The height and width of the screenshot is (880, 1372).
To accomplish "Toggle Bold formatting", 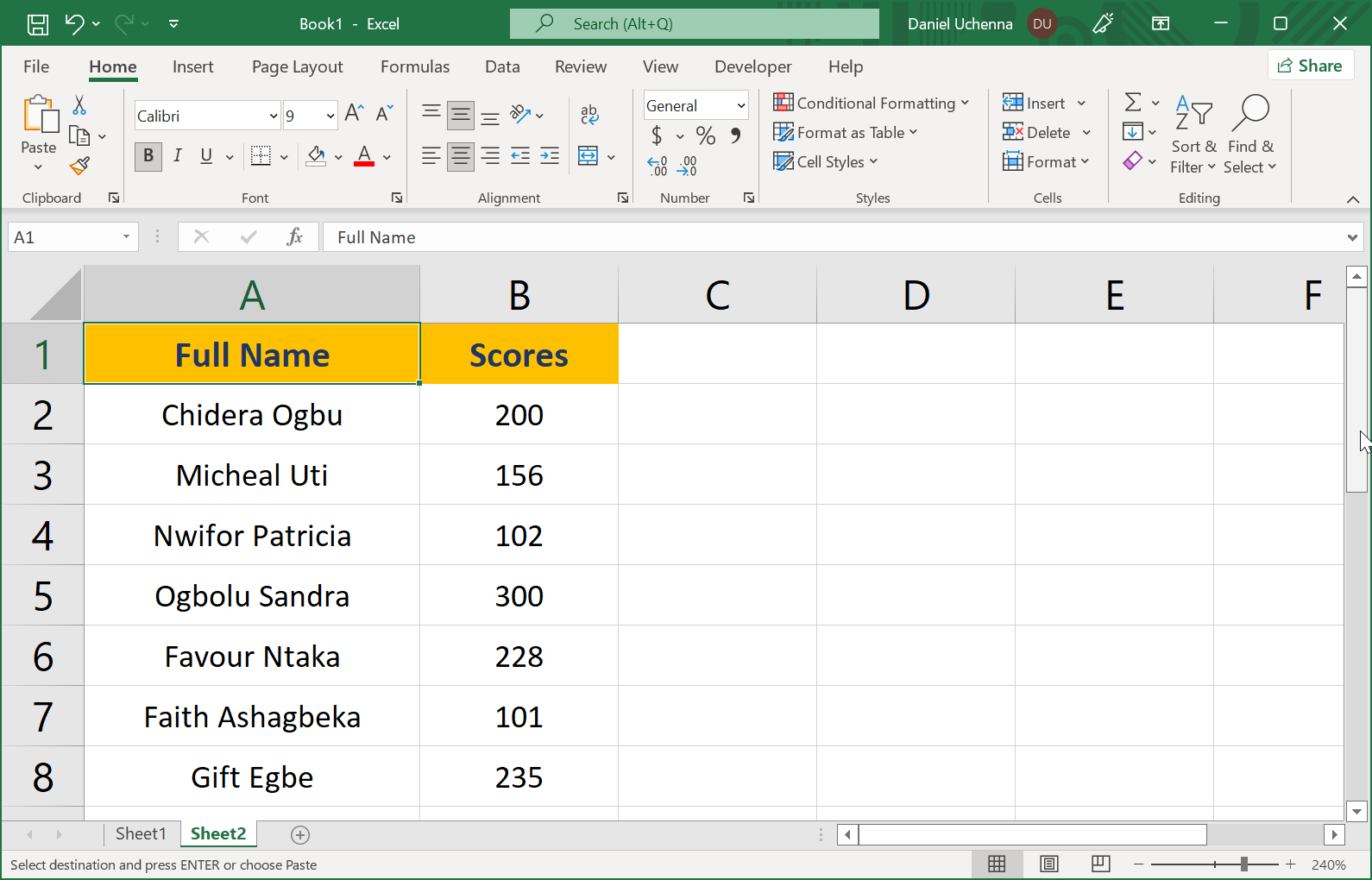I will (x=148, y=156).
